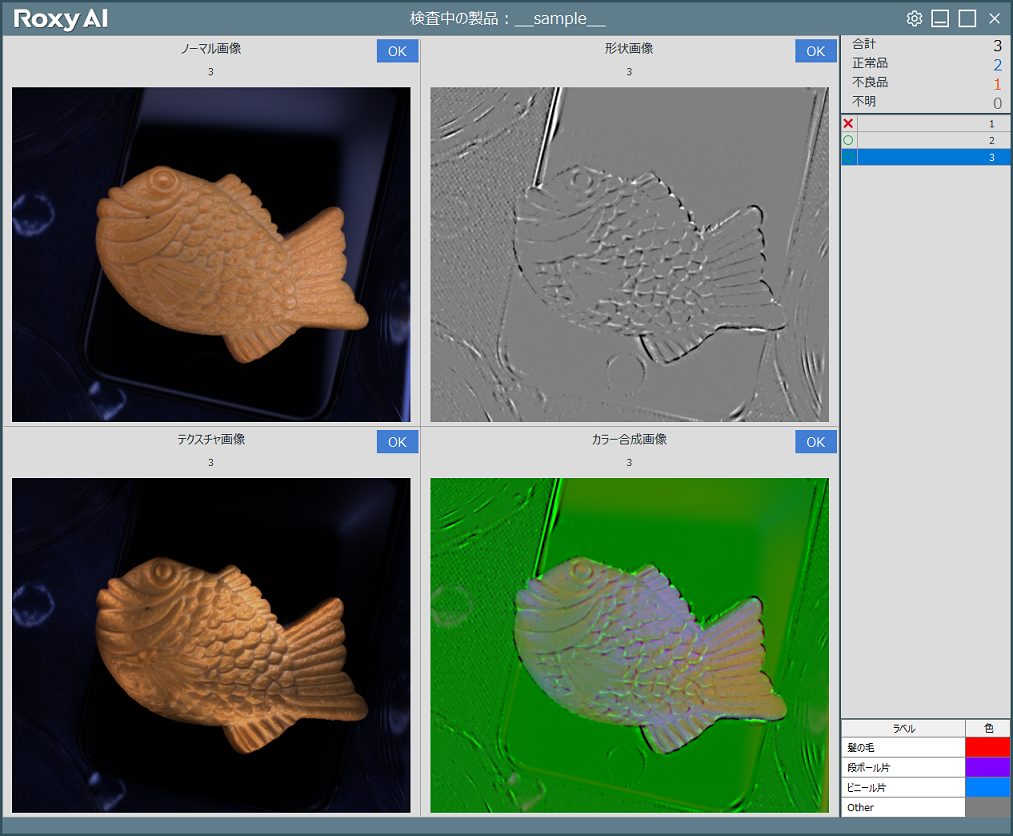Select the blue ビニール片 color swatch
The width and height of the screenshot is (1013, 836).
(987, 787)
